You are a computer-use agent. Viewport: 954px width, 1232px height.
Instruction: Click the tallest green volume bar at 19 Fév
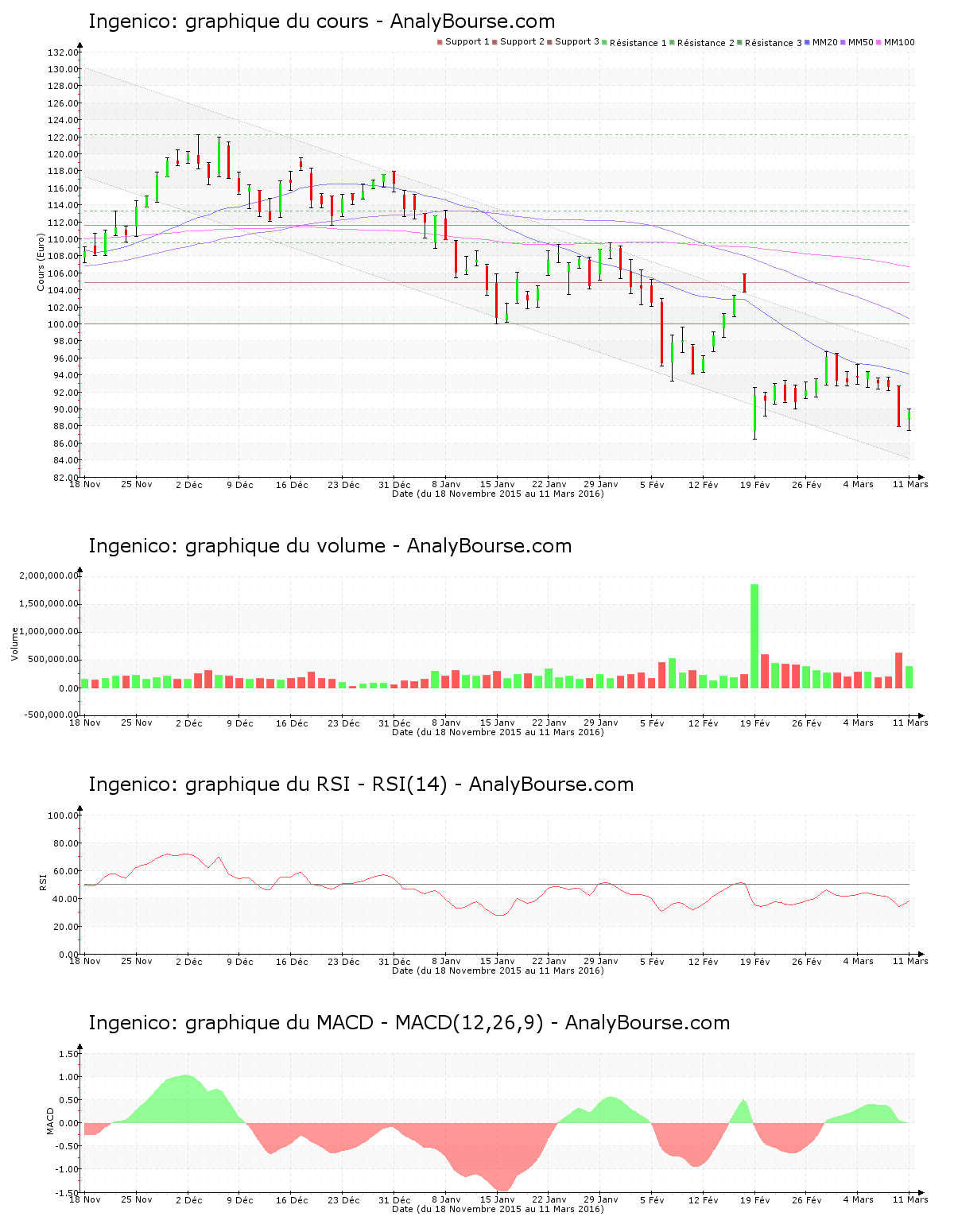coord(754,636)
